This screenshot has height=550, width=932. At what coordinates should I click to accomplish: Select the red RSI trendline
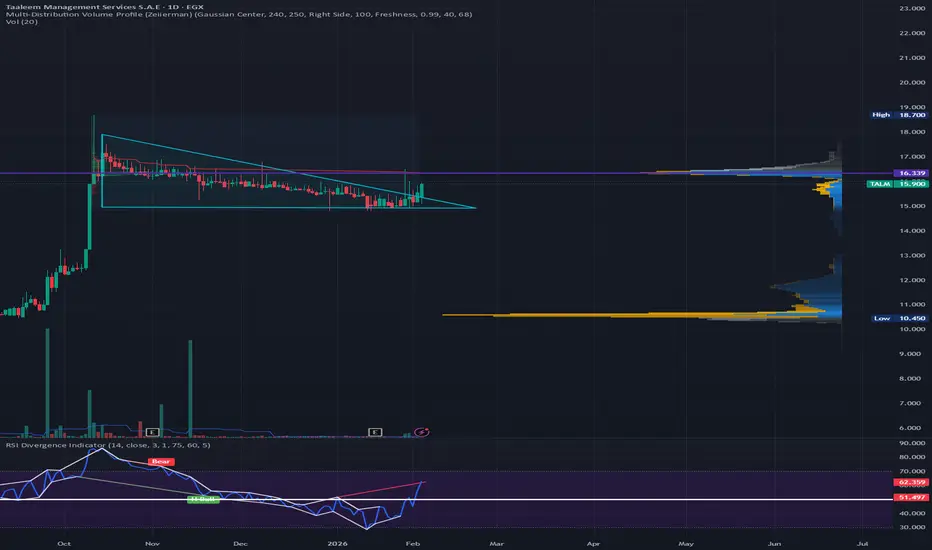pos(380,489)
